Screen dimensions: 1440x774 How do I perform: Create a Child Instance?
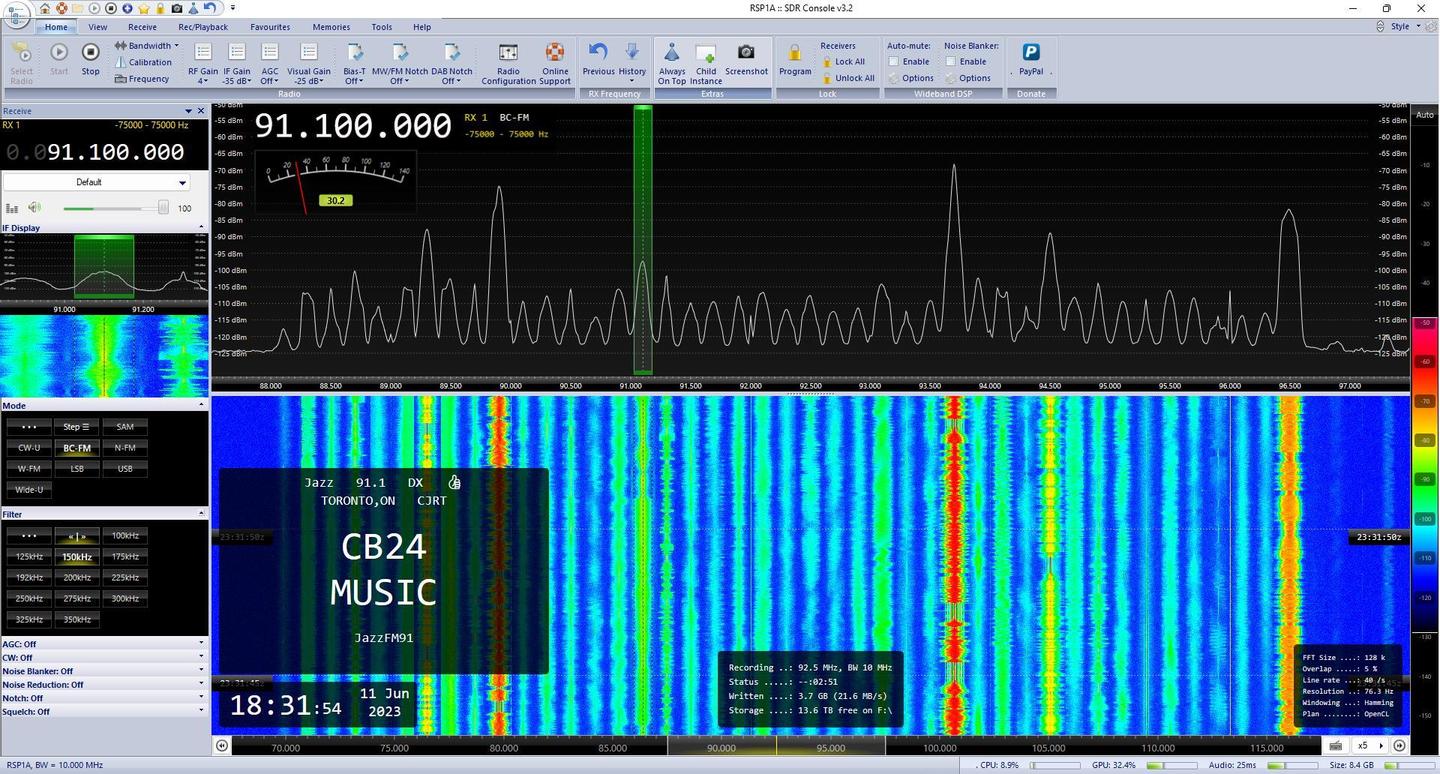click(706, 63)
